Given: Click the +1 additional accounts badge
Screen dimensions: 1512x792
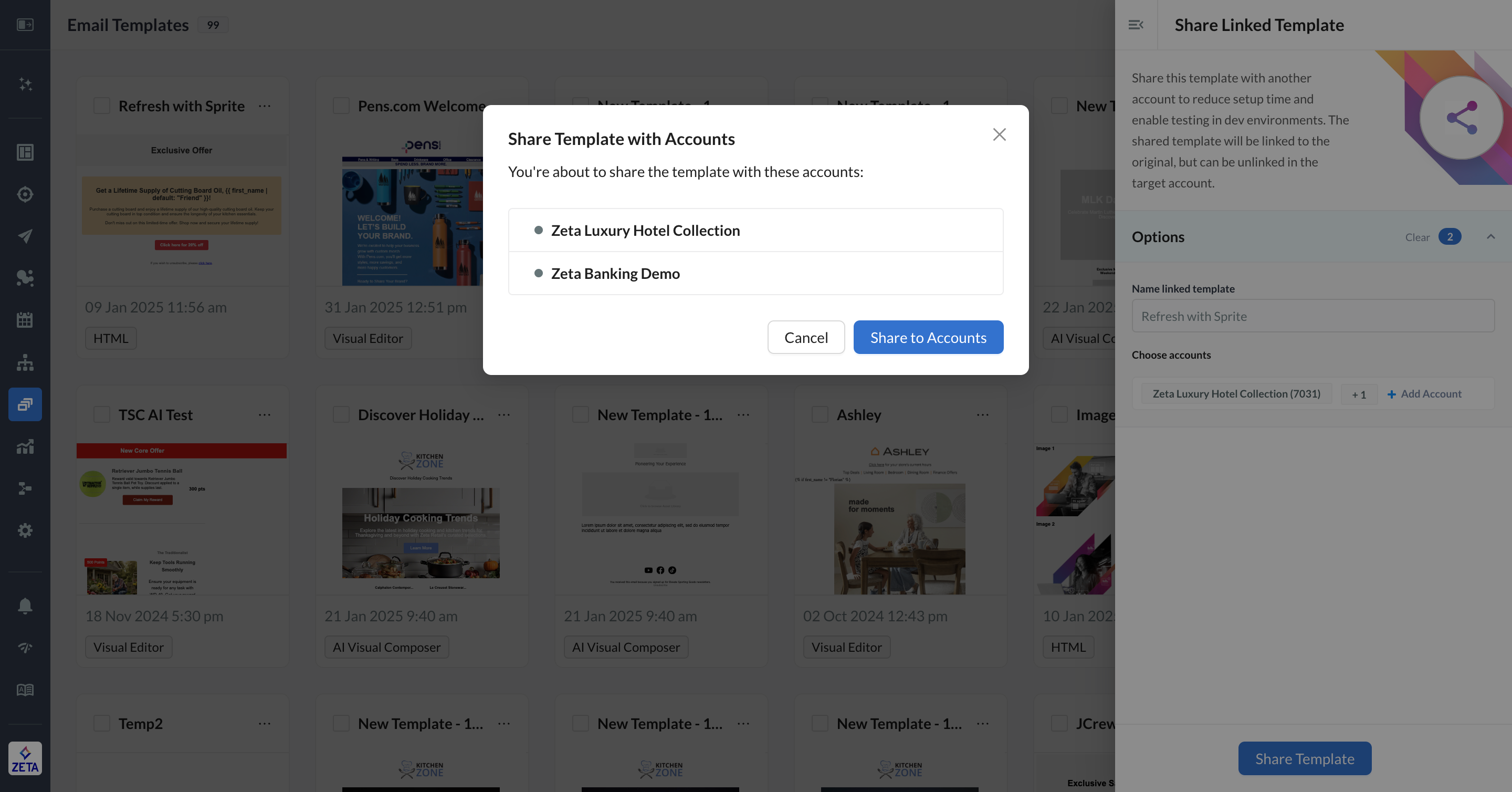Looking at the screenshot, I should 1358,394.
